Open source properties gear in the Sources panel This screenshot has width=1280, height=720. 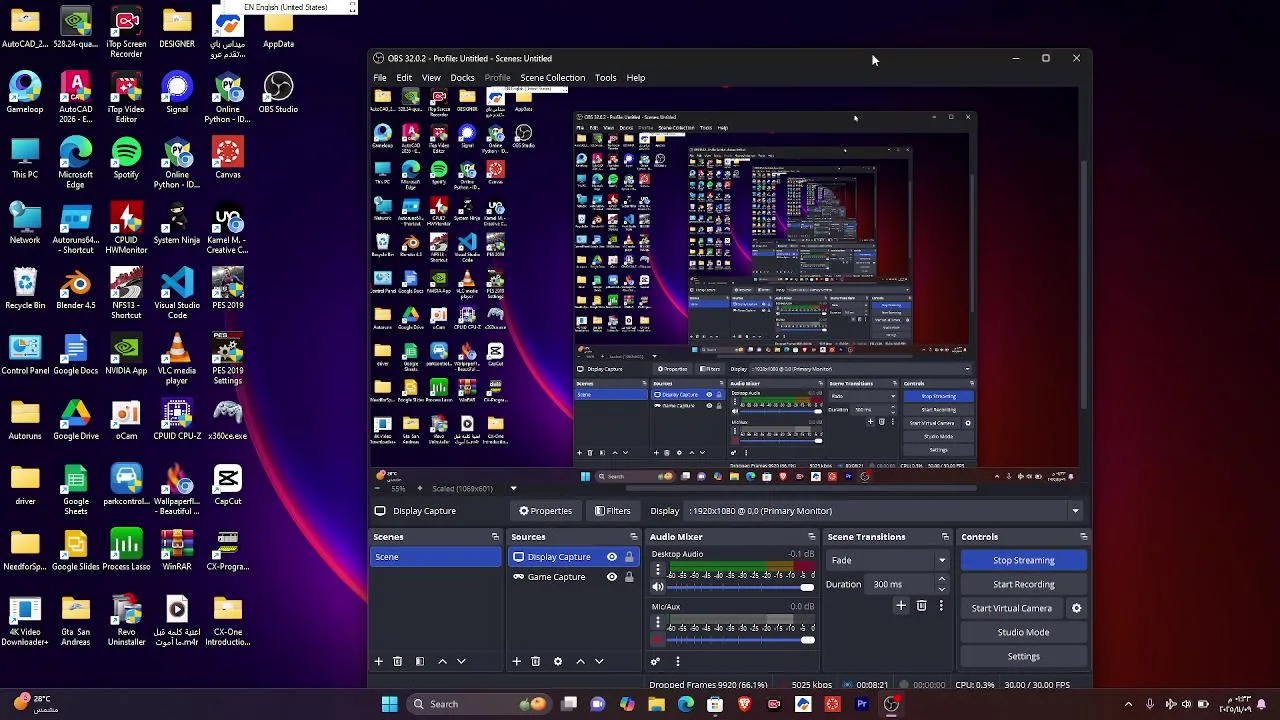pyautogui.click(x=558, y=661)
